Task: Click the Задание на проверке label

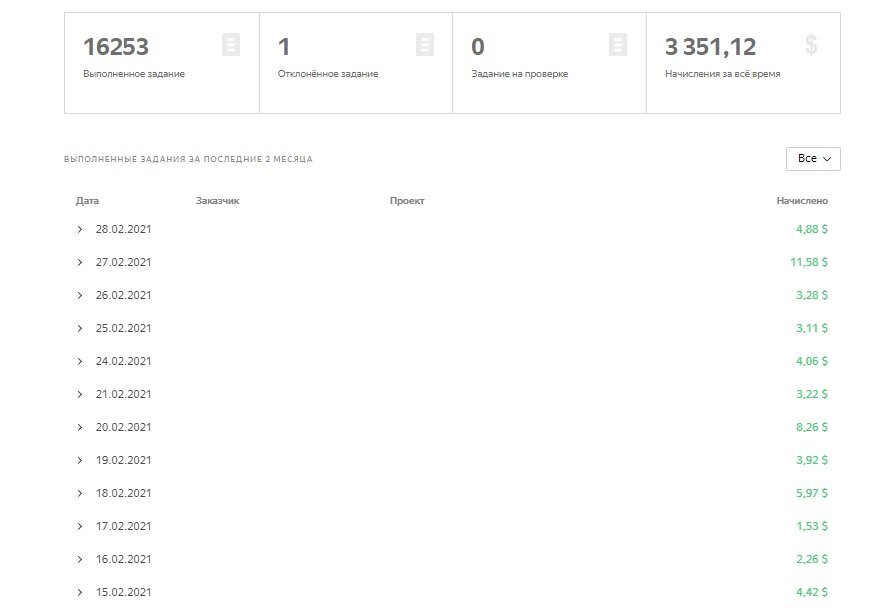Action: [x=519, y=74]
